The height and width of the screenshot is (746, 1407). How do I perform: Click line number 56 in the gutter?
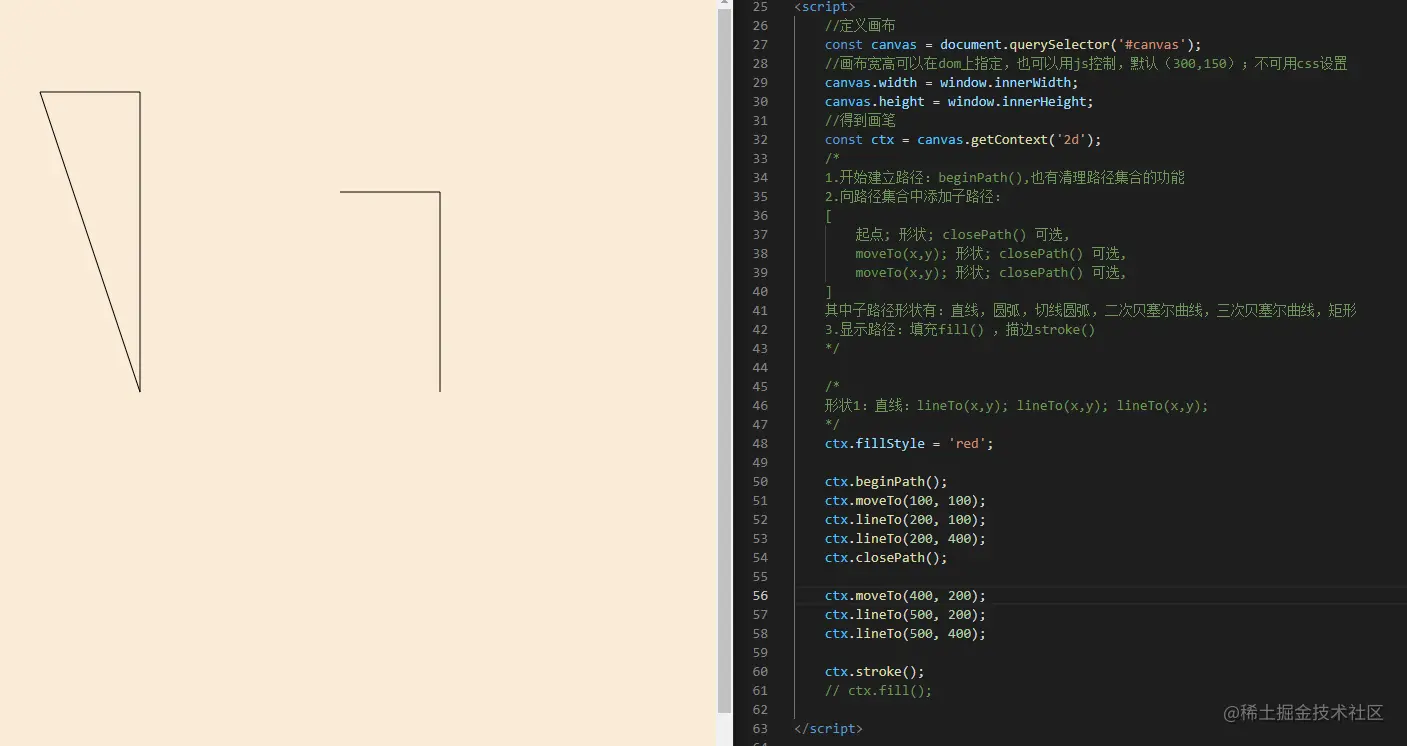point(760,596)
